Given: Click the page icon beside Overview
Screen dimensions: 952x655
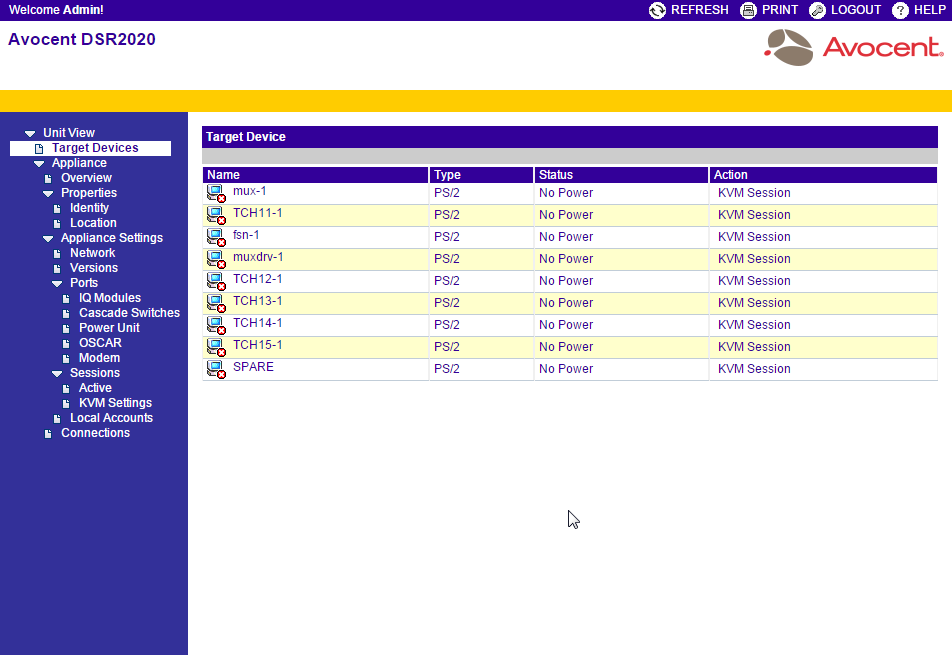Looking at the screenshot, I should point(48,178).
